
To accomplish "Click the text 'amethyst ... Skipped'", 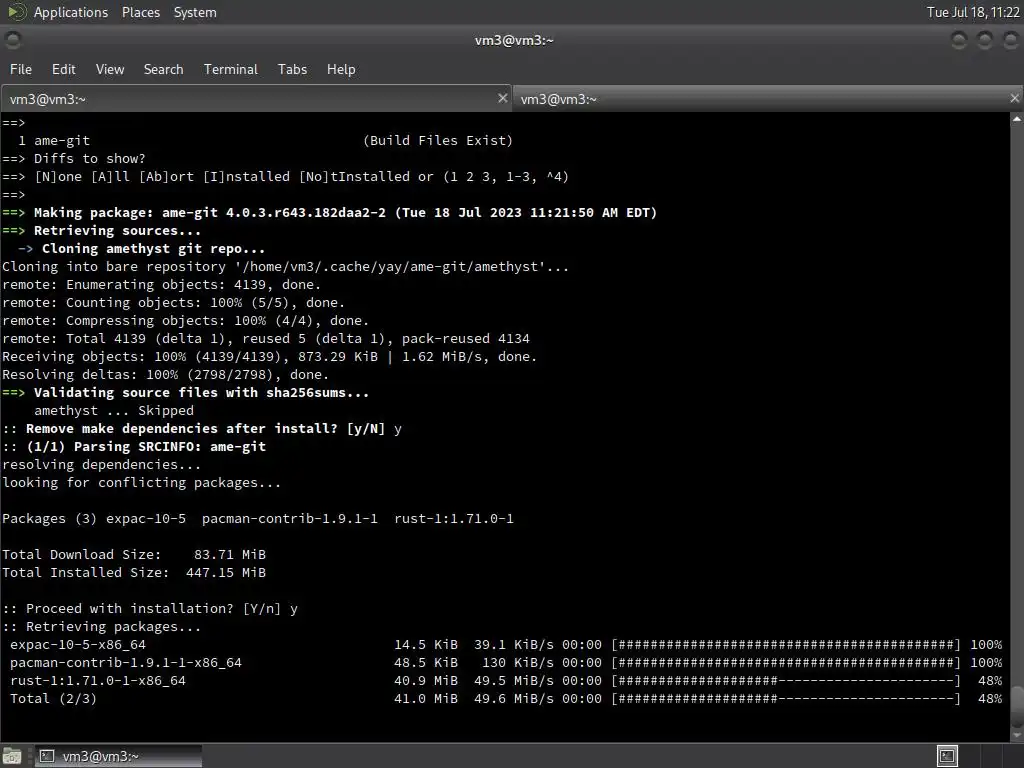I will [114, 411].
